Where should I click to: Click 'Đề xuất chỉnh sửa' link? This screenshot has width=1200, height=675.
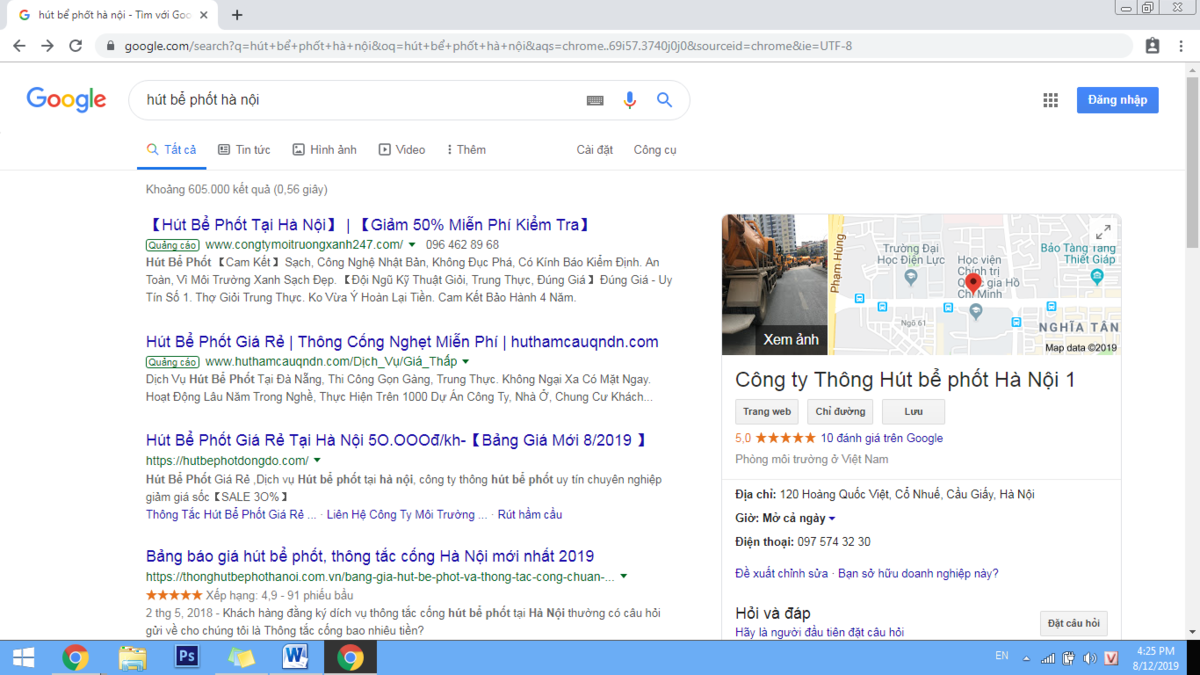pyautogui.click(x=781, y=574)
